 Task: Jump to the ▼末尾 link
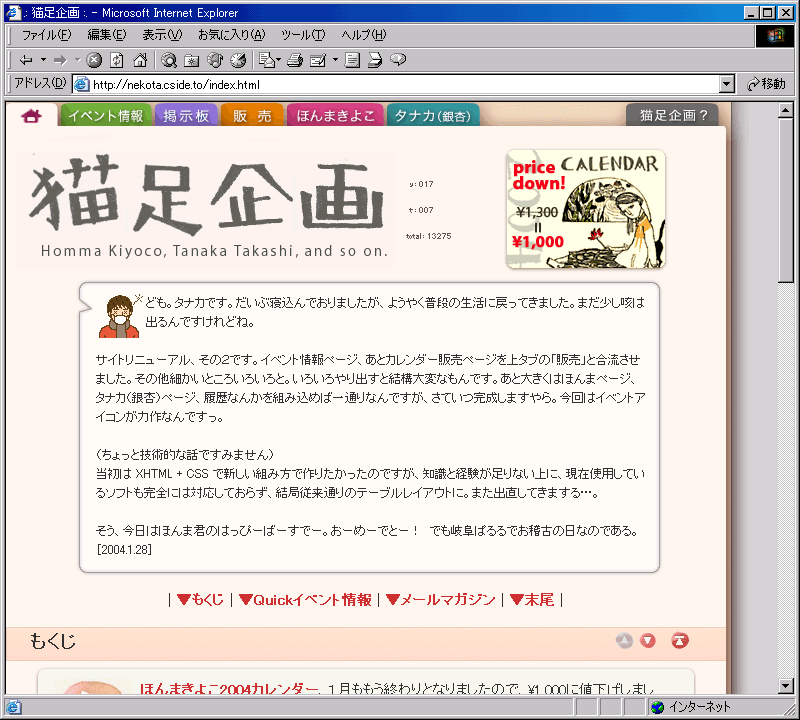click(x=532, y=600)
